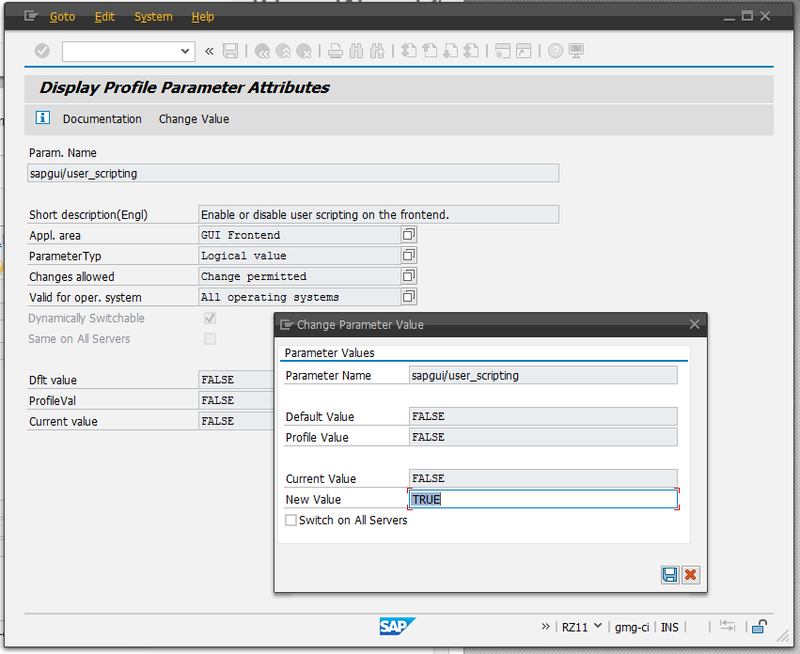Click the padlock icon in status bar
Screen dimensions: 800x654
pyautogui.click(x=759, y=626)
